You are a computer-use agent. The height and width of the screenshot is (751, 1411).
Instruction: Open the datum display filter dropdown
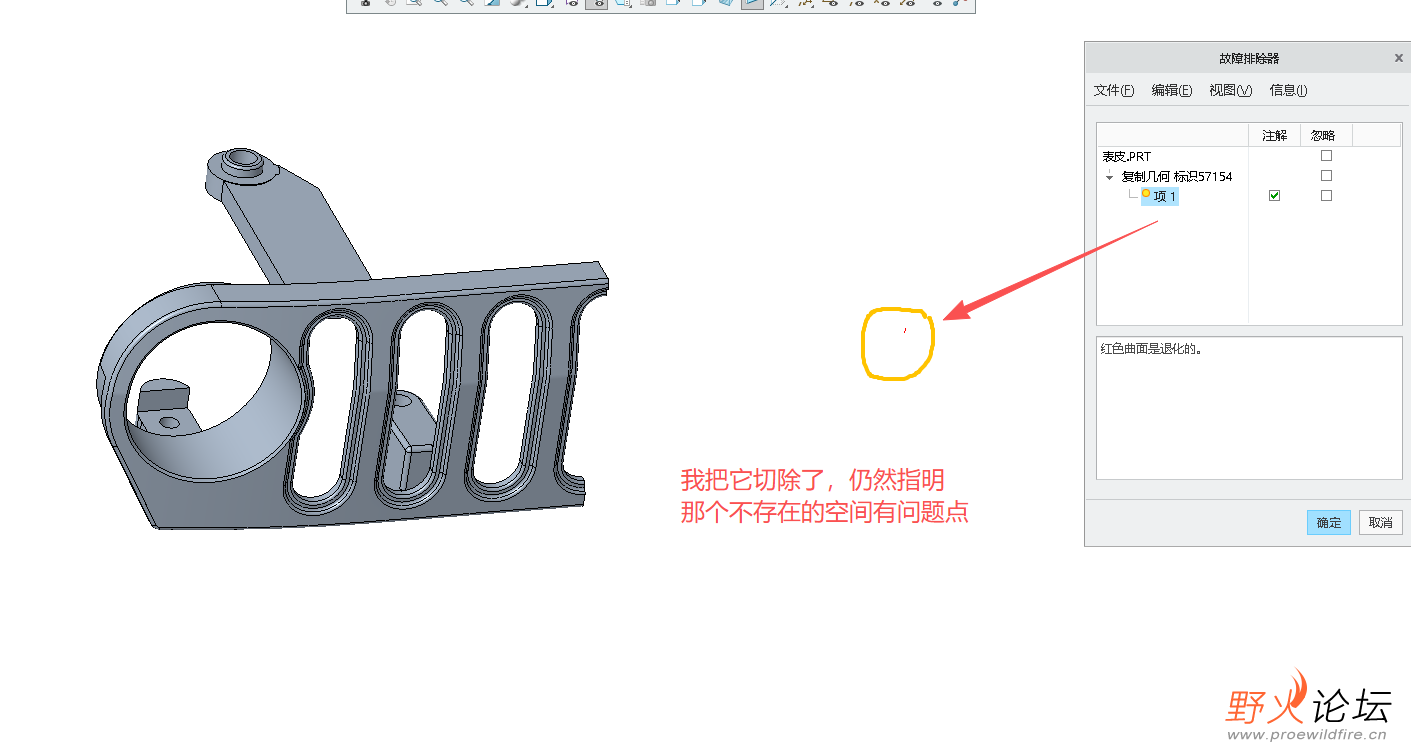[x=812, y=9]
